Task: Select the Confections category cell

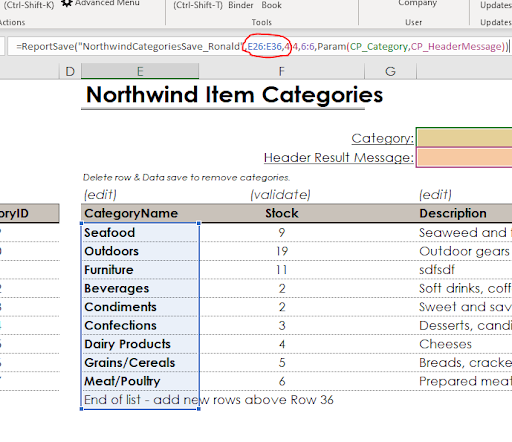Action: [140, 326]
